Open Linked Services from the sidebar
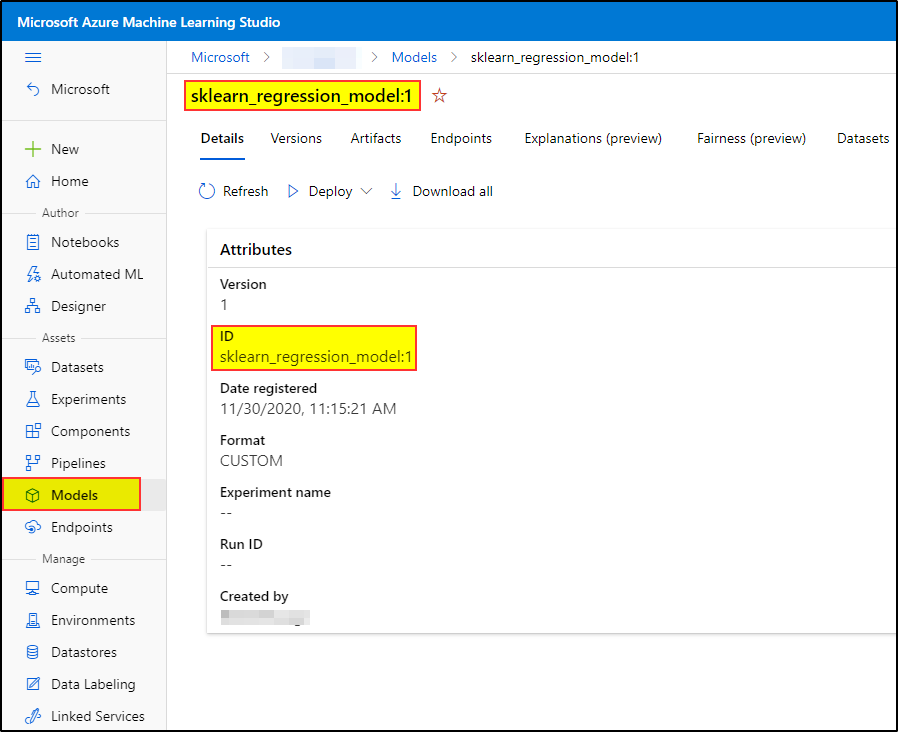 pos(98,717)
